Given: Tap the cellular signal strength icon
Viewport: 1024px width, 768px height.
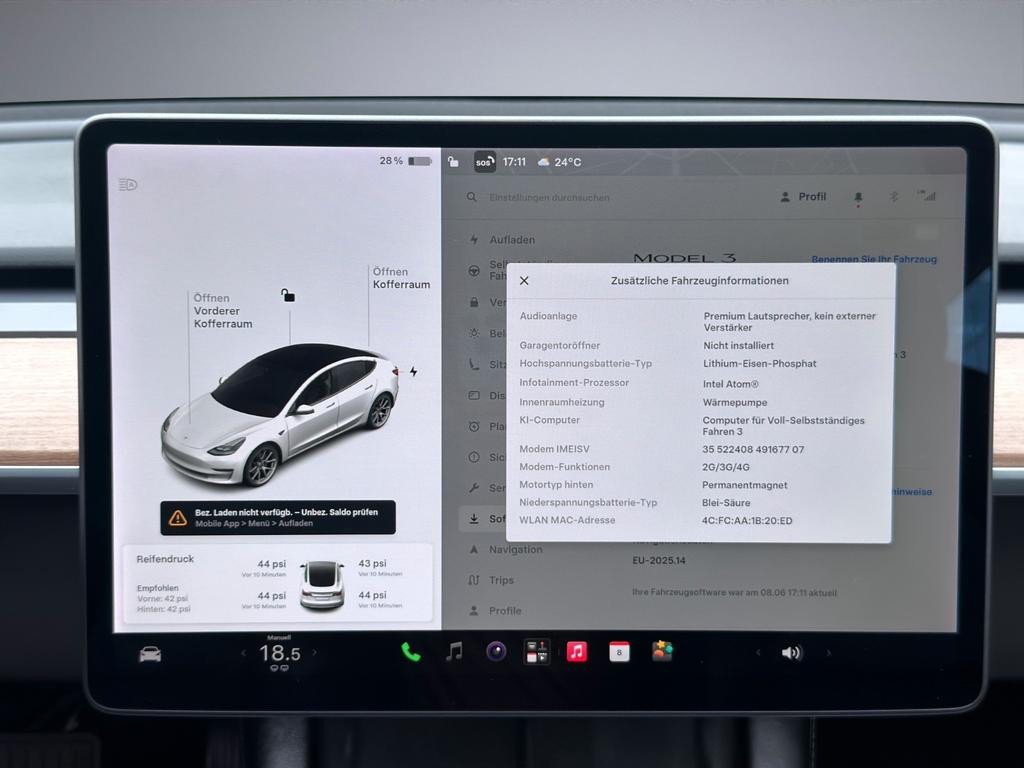Looking at the screenshot, I should (926, 195).
